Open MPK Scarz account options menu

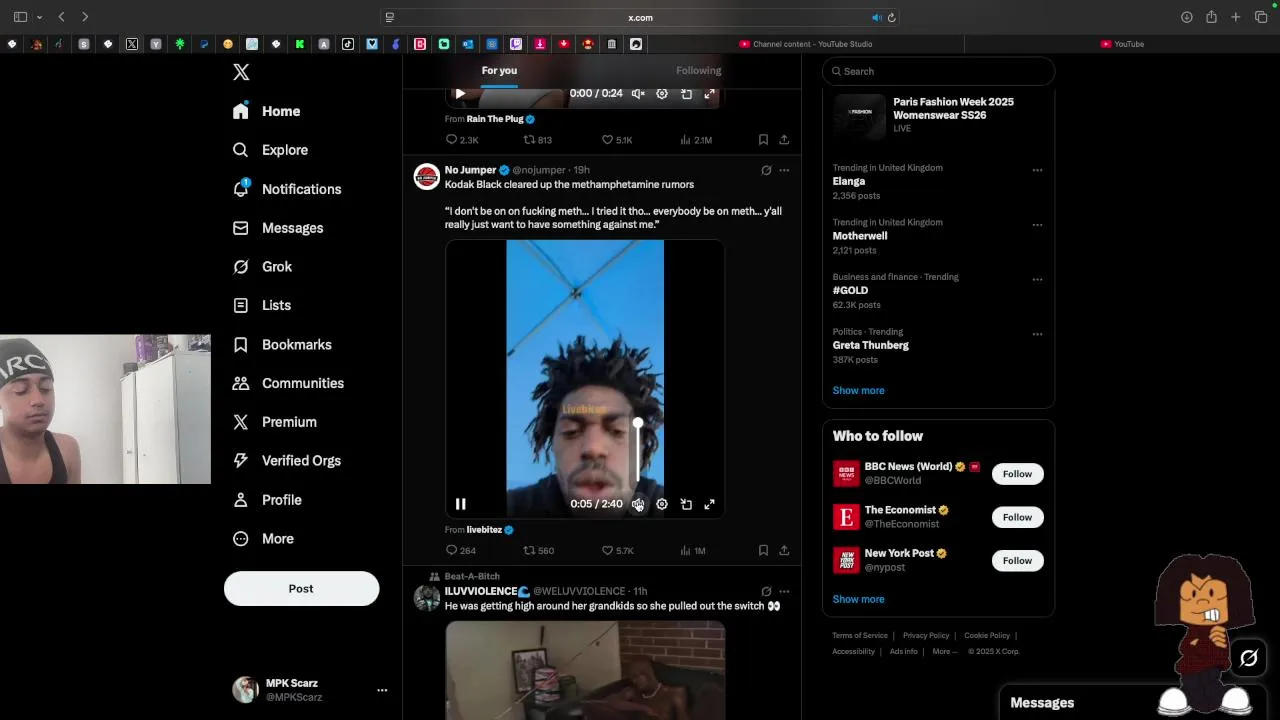tap(382, 690)
